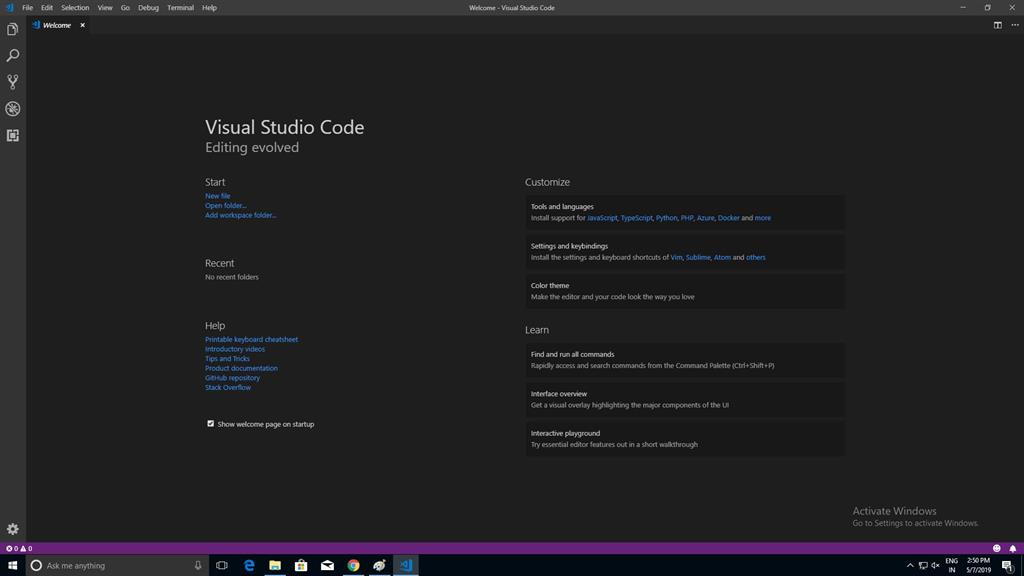Image resolution: width=1024 pixels, height=576 pixels.
Task: Open the Debug view in activity bar
Action: [x=12, y=109]
